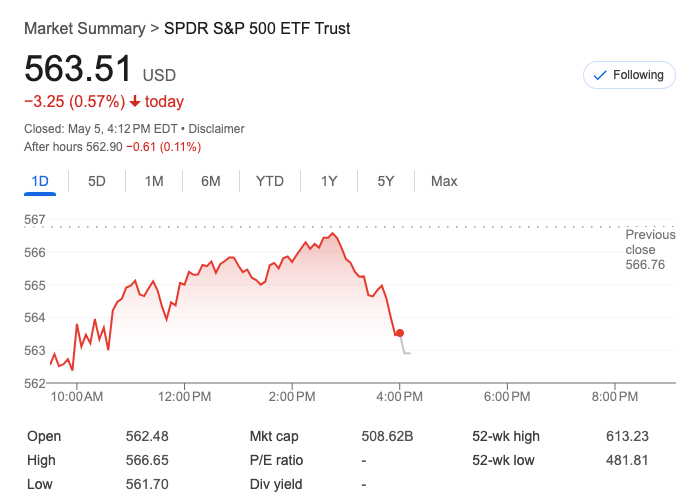Click the Disclaimer link
This screenshot has width=695, height=503.
216,129
